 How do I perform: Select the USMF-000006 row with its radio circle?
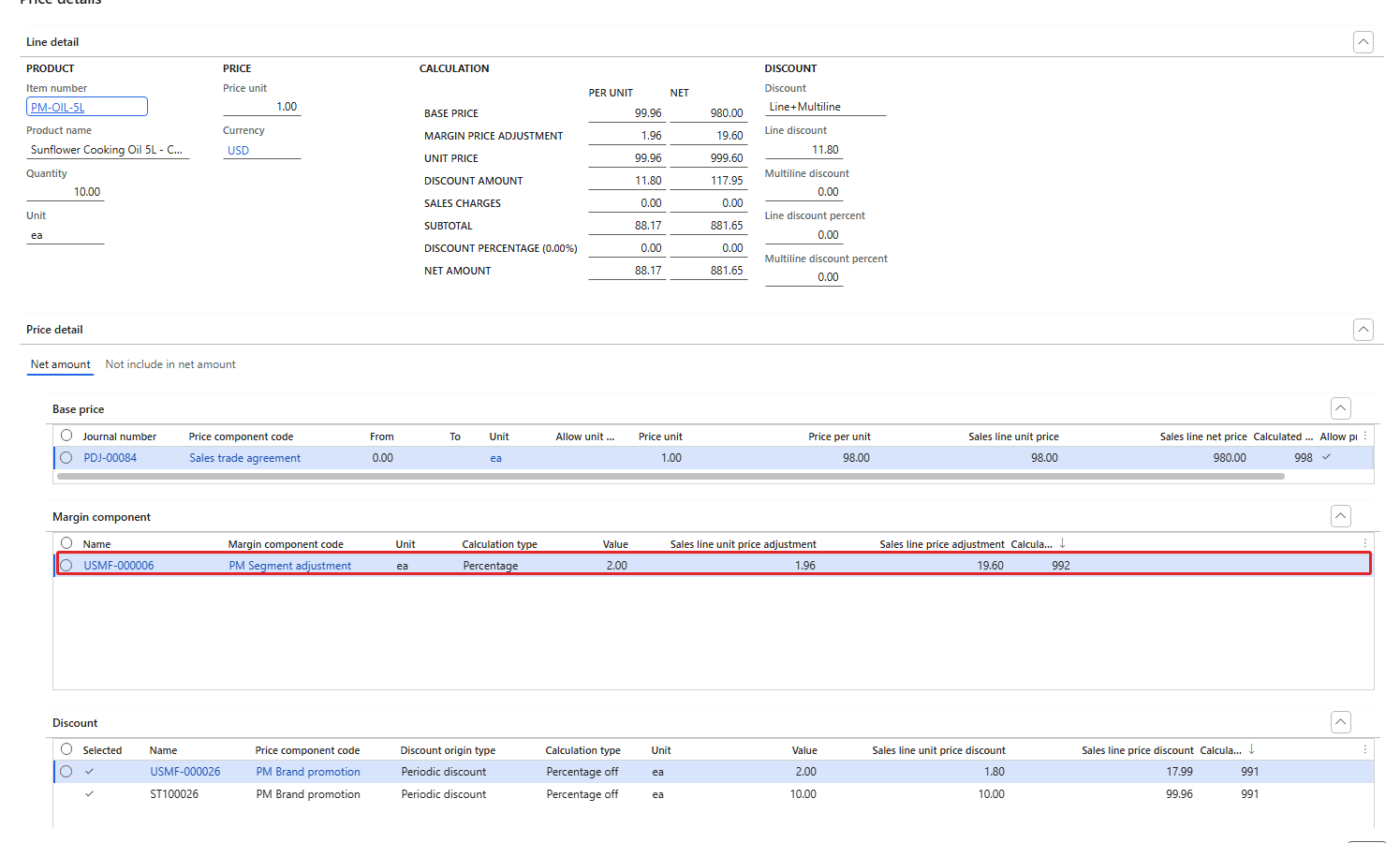tap(66, 566)
